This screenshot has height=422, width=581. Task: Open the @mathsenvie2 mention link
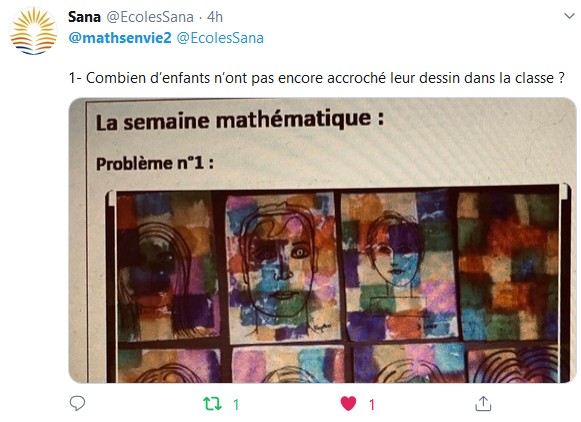click(120, 38)
